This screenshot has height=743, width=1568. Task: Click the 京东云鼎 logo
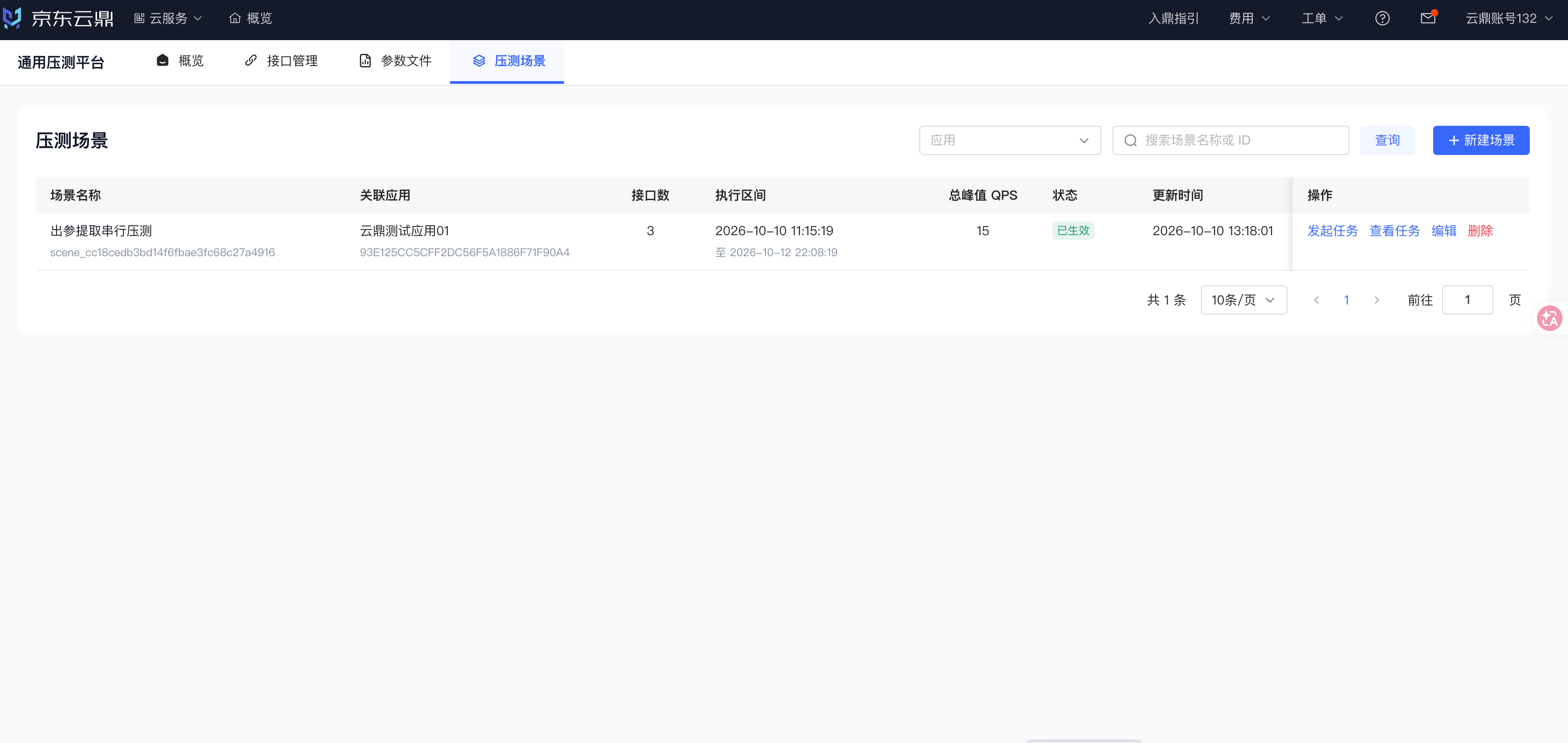click(x=58, y=18)
